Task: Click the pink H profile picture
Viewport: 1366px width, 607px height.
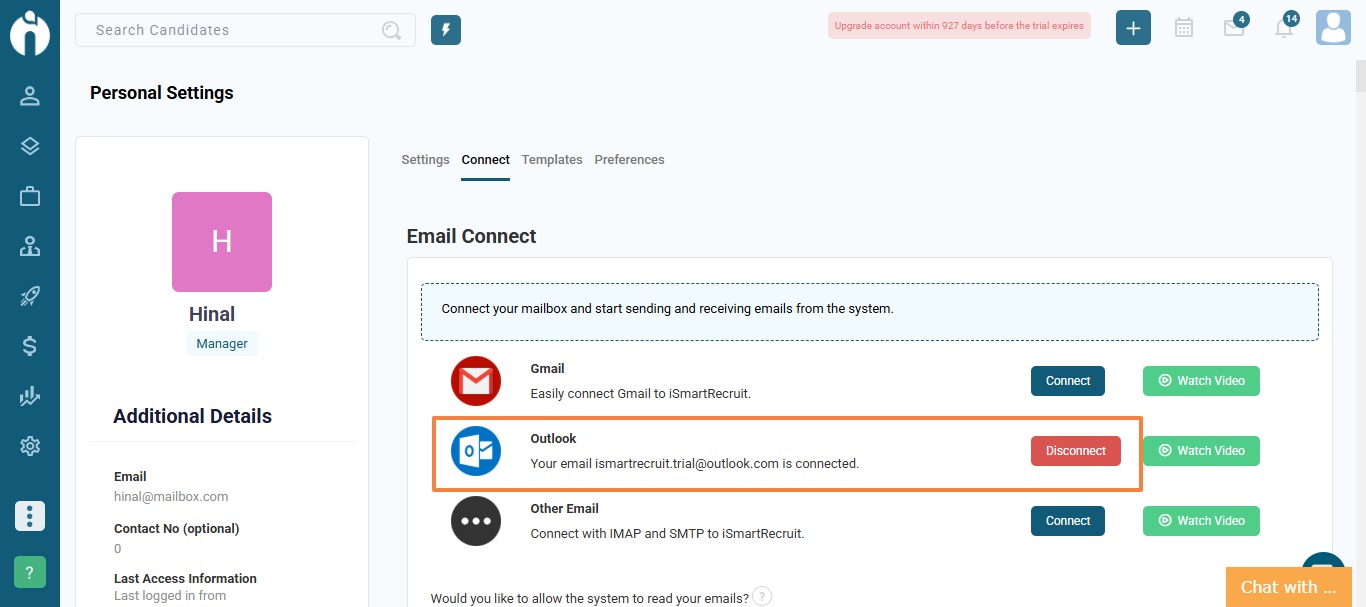Action: (x=222, y=242)
